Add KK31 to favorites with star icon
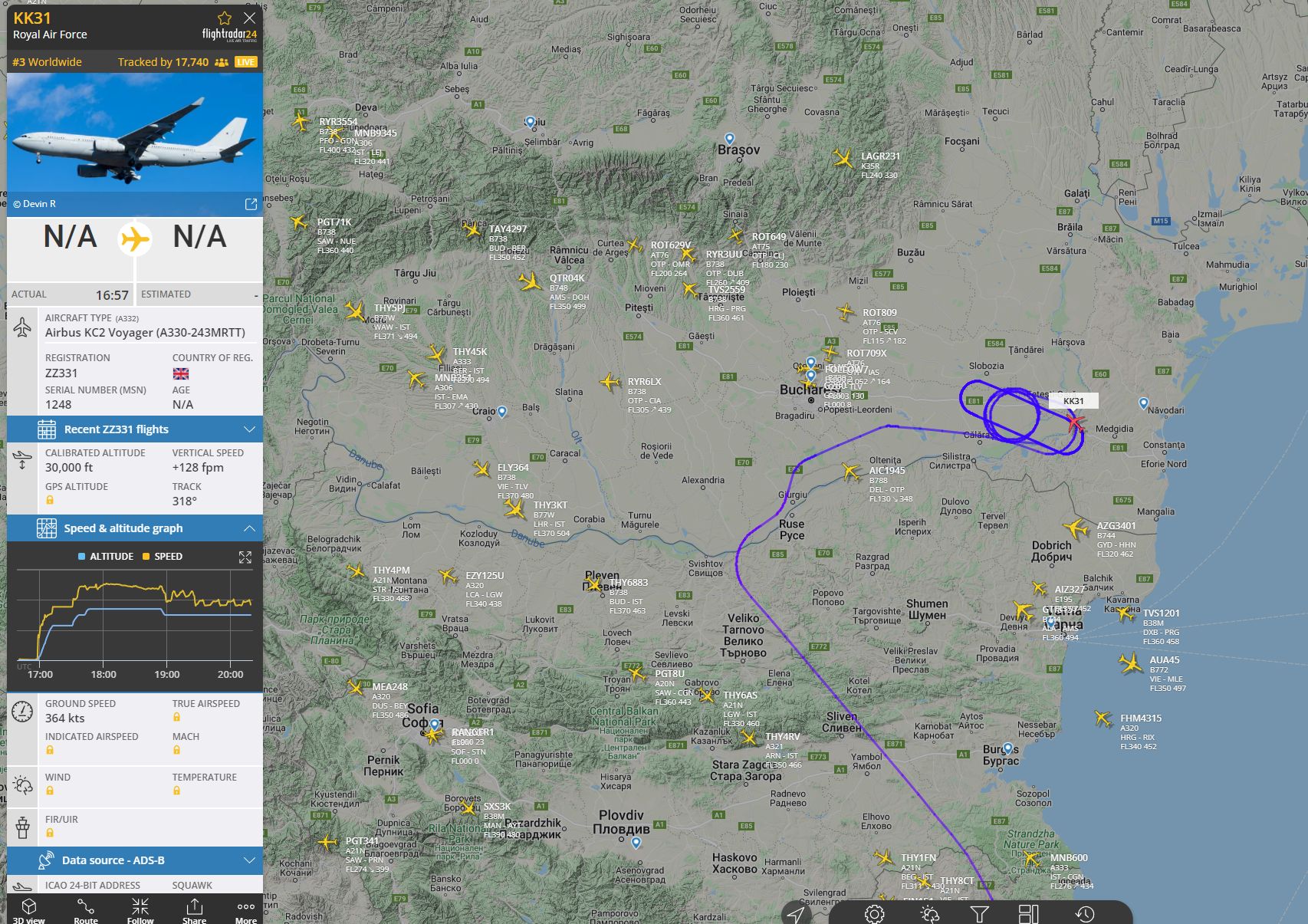The width and height of the screenshot is (1308, 924). coord(225,18)
